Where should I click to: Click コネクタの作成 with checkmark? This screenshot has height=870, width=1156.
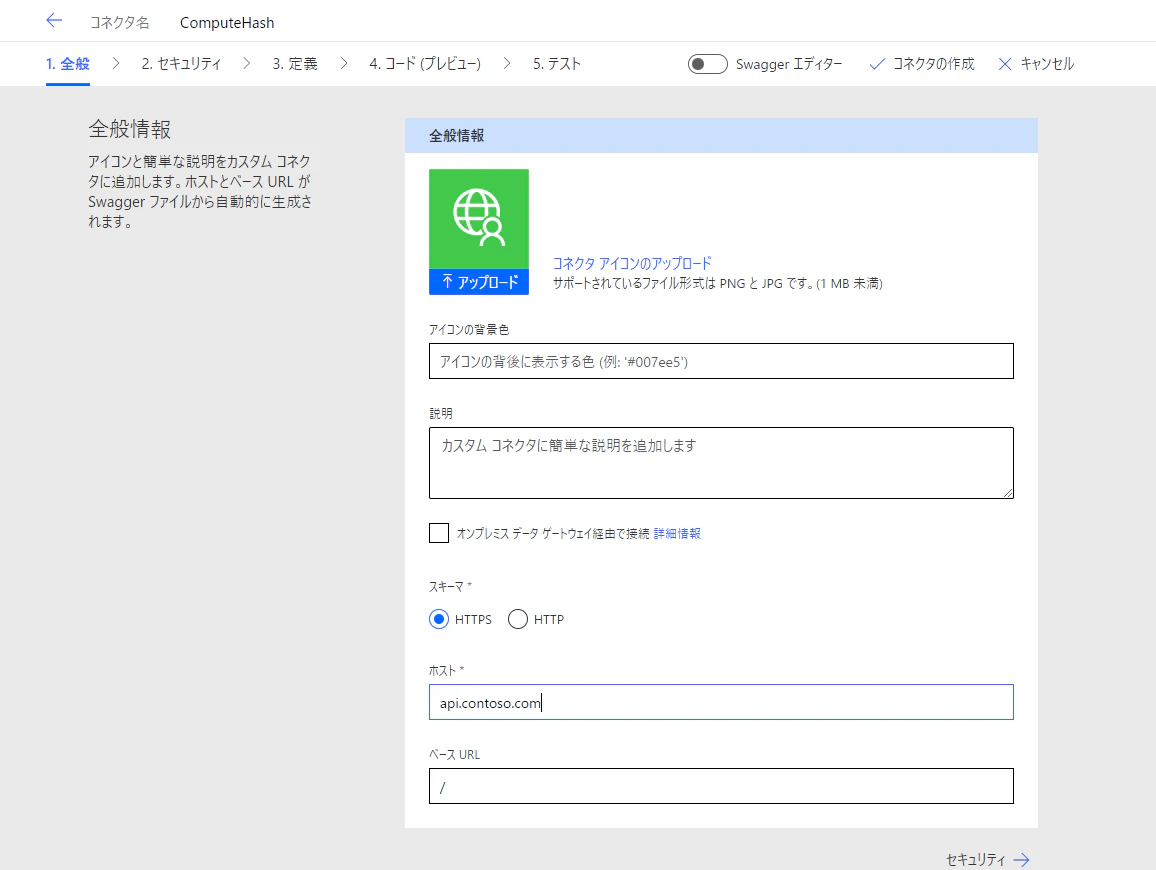[922, 64]
